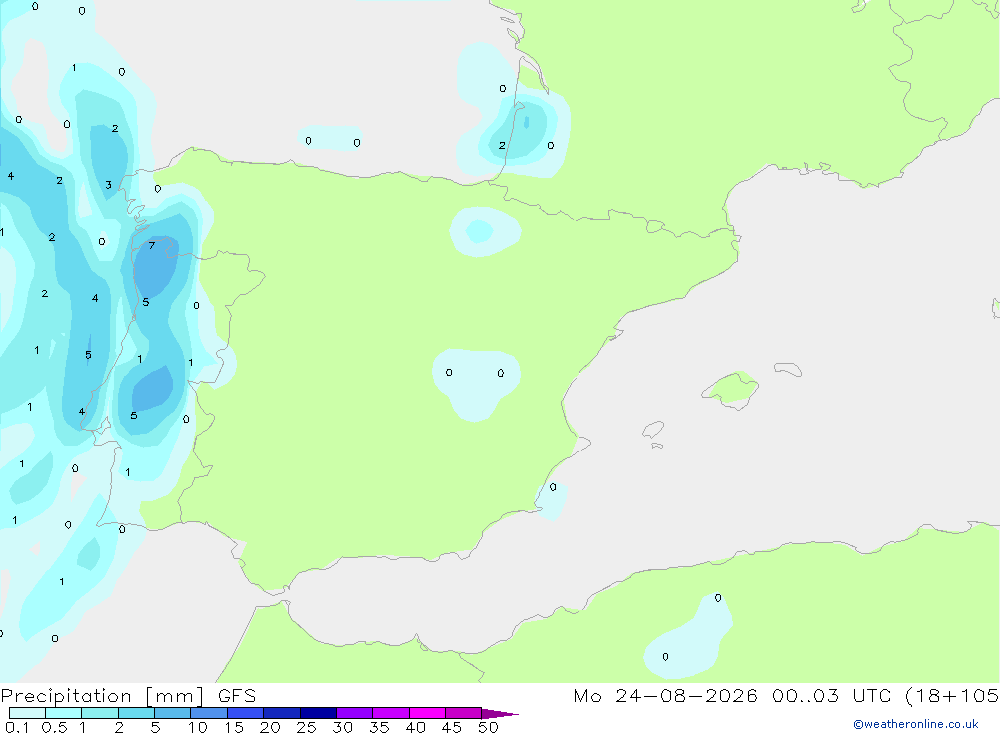Select the 45–50 mm legend color box
1000x733 pixels.
(464, 713)
